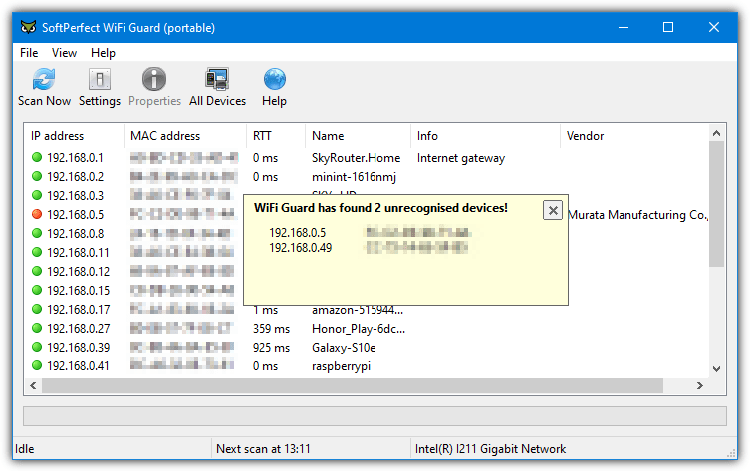Click the Galaxy-S10e device name
This screenshot has height=471, width=750.
[343, 348]
